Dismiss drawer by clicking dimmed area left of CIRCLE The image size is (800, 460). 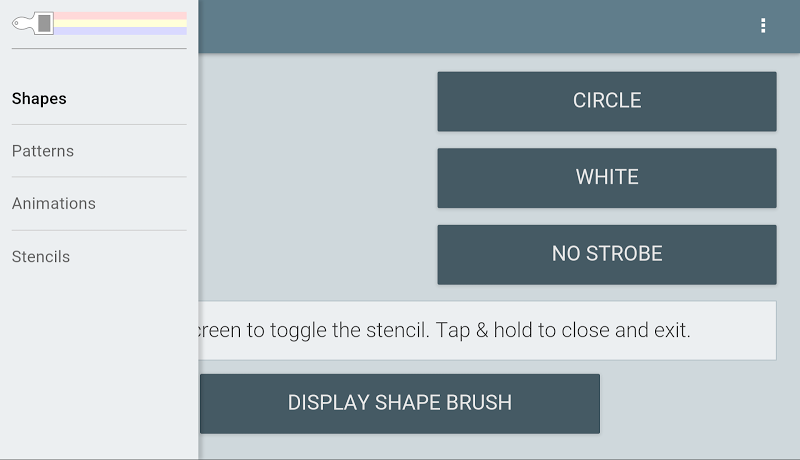pos(317,176)
